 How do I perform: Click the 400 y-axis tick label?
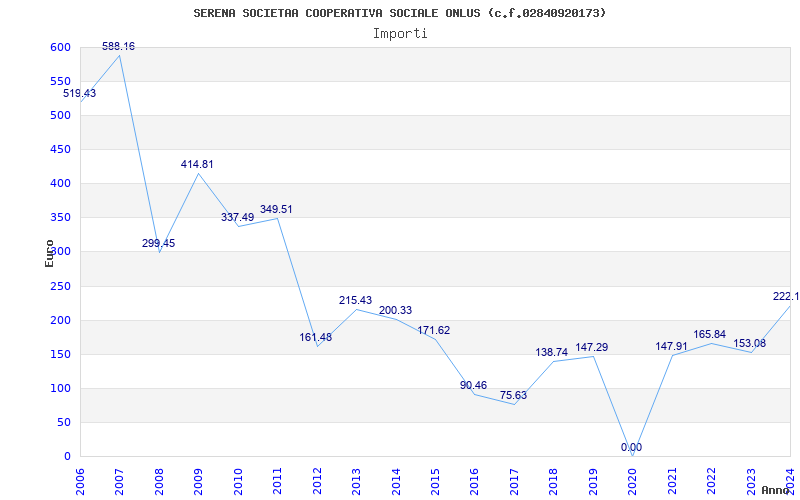60,183
